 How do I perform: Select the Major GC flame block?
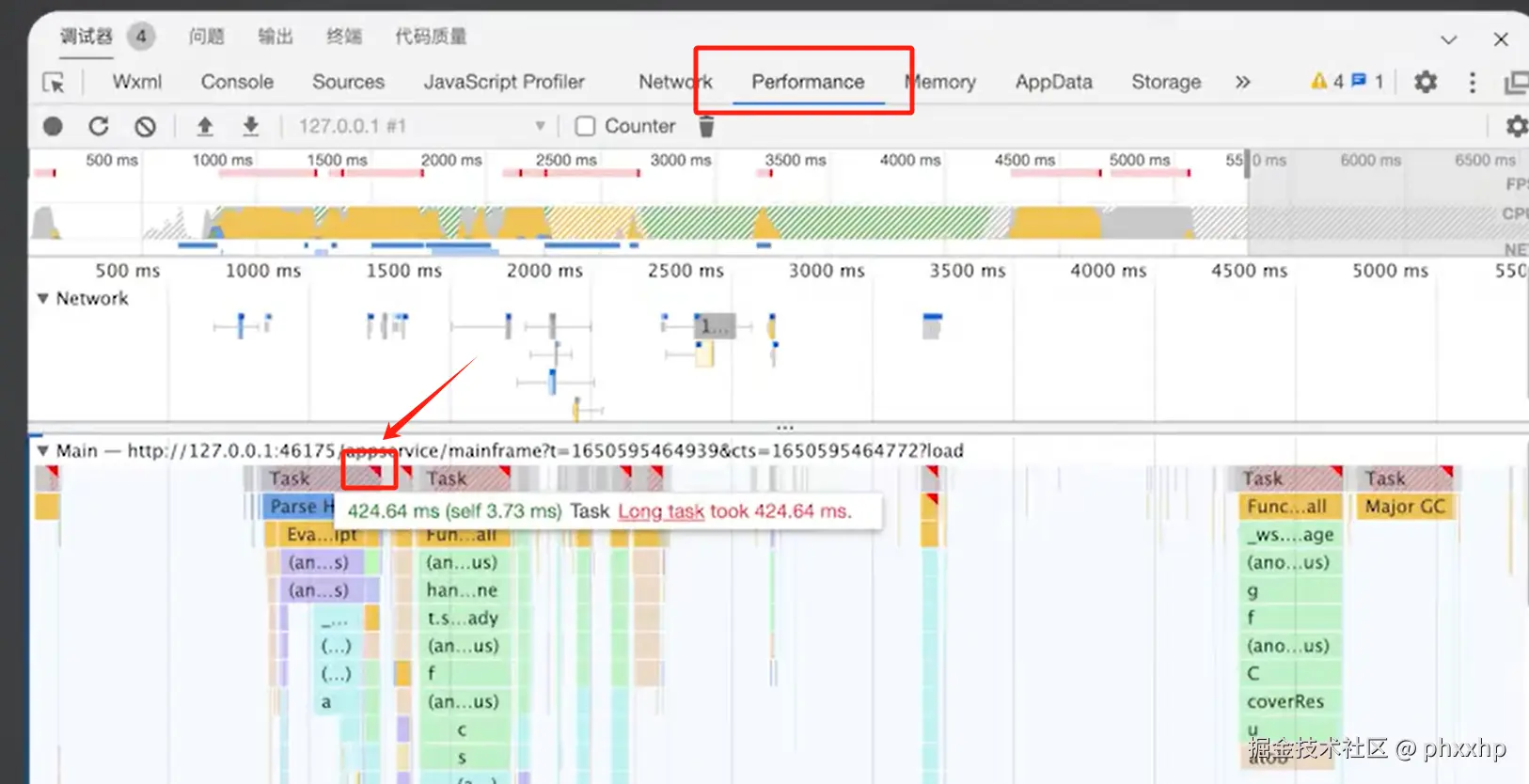tap(1404, 507)
